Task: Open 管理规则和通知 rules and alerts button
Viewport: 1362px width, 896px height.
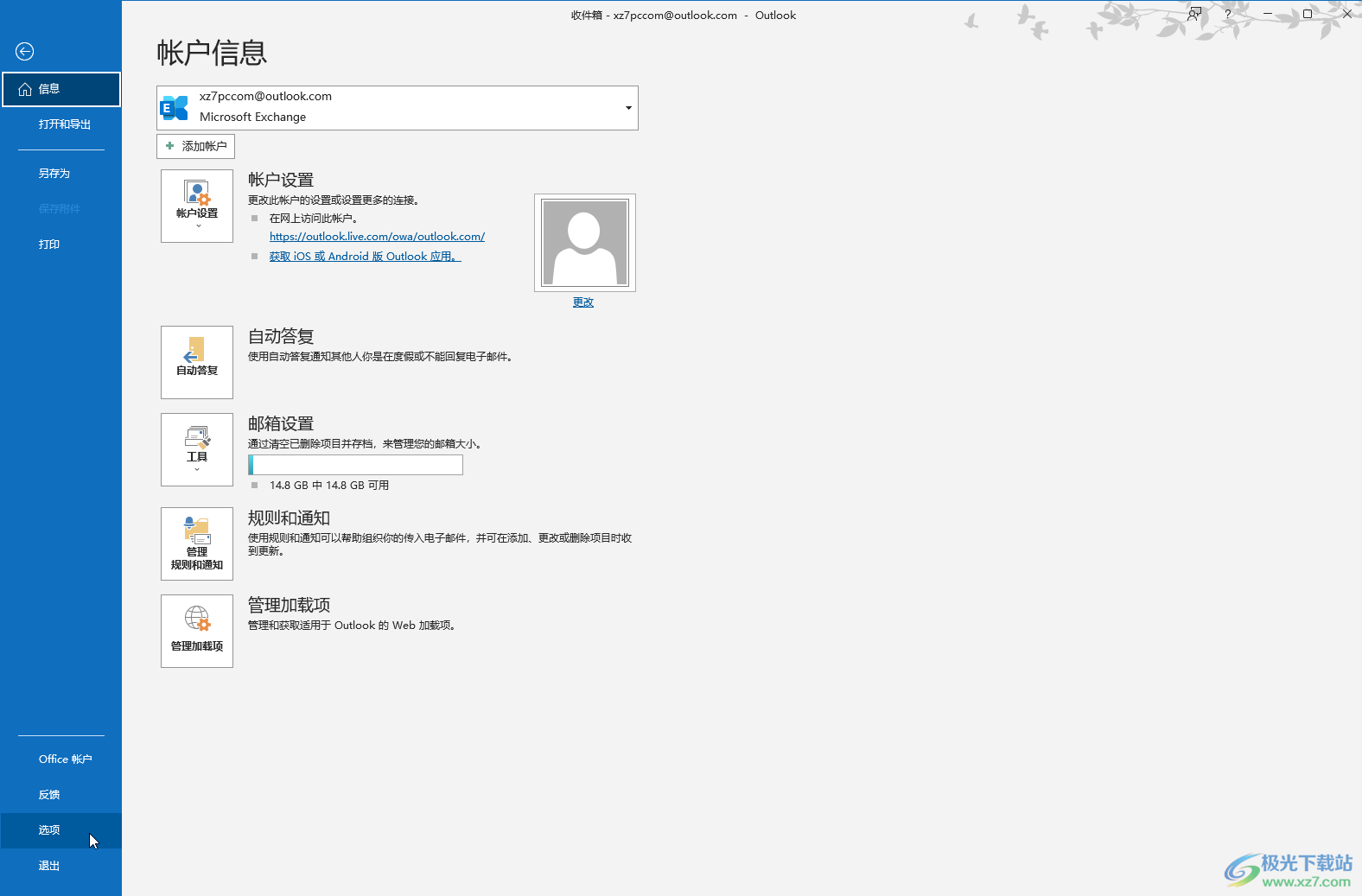Action: (x=197, y=543)
